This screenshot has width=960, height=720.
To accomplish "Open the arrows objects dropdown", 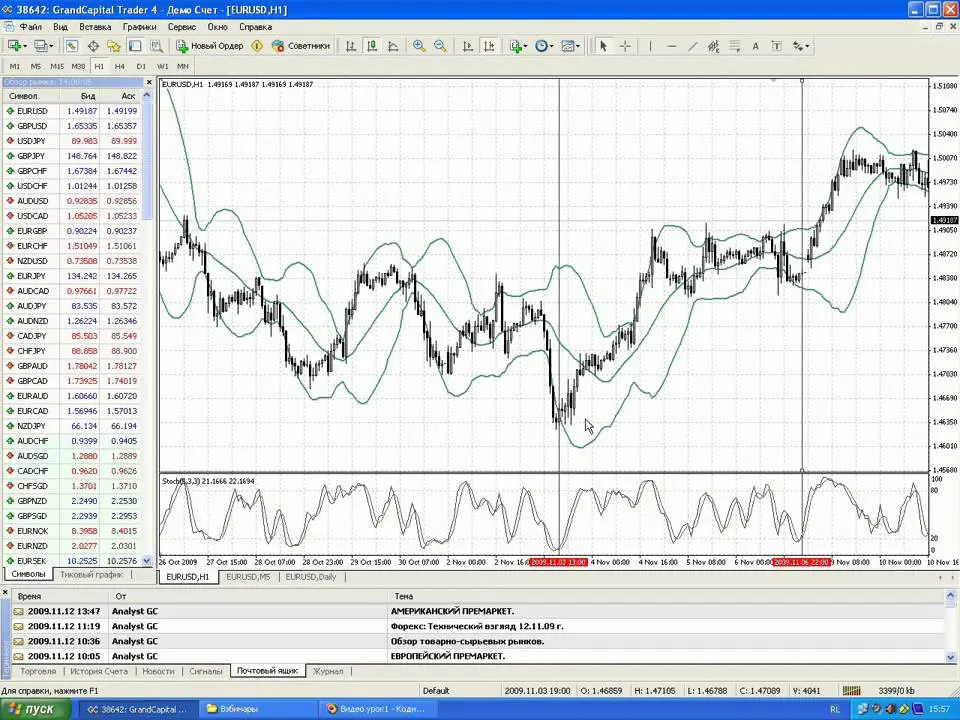I will tap(801, 46).
